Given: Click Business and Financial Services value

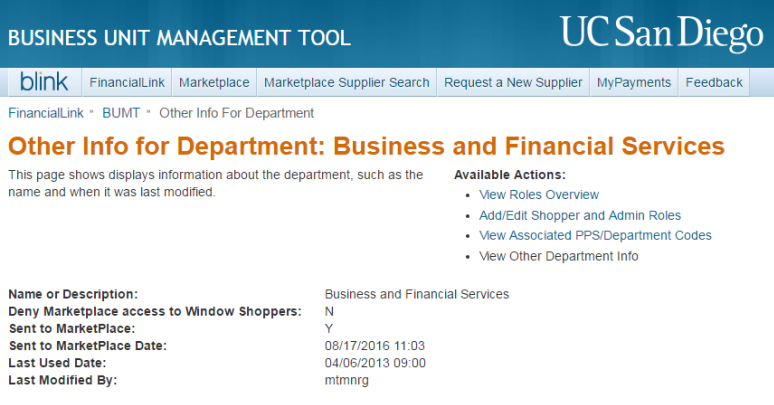Looking at the screenshot, I should click(417, 294).
